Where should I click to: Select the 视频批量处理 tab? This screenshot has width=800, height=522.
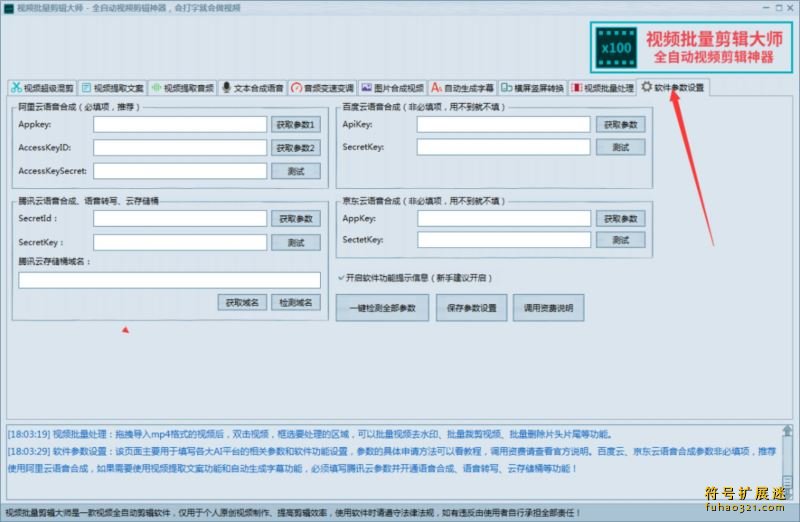(x=602, y=88)
